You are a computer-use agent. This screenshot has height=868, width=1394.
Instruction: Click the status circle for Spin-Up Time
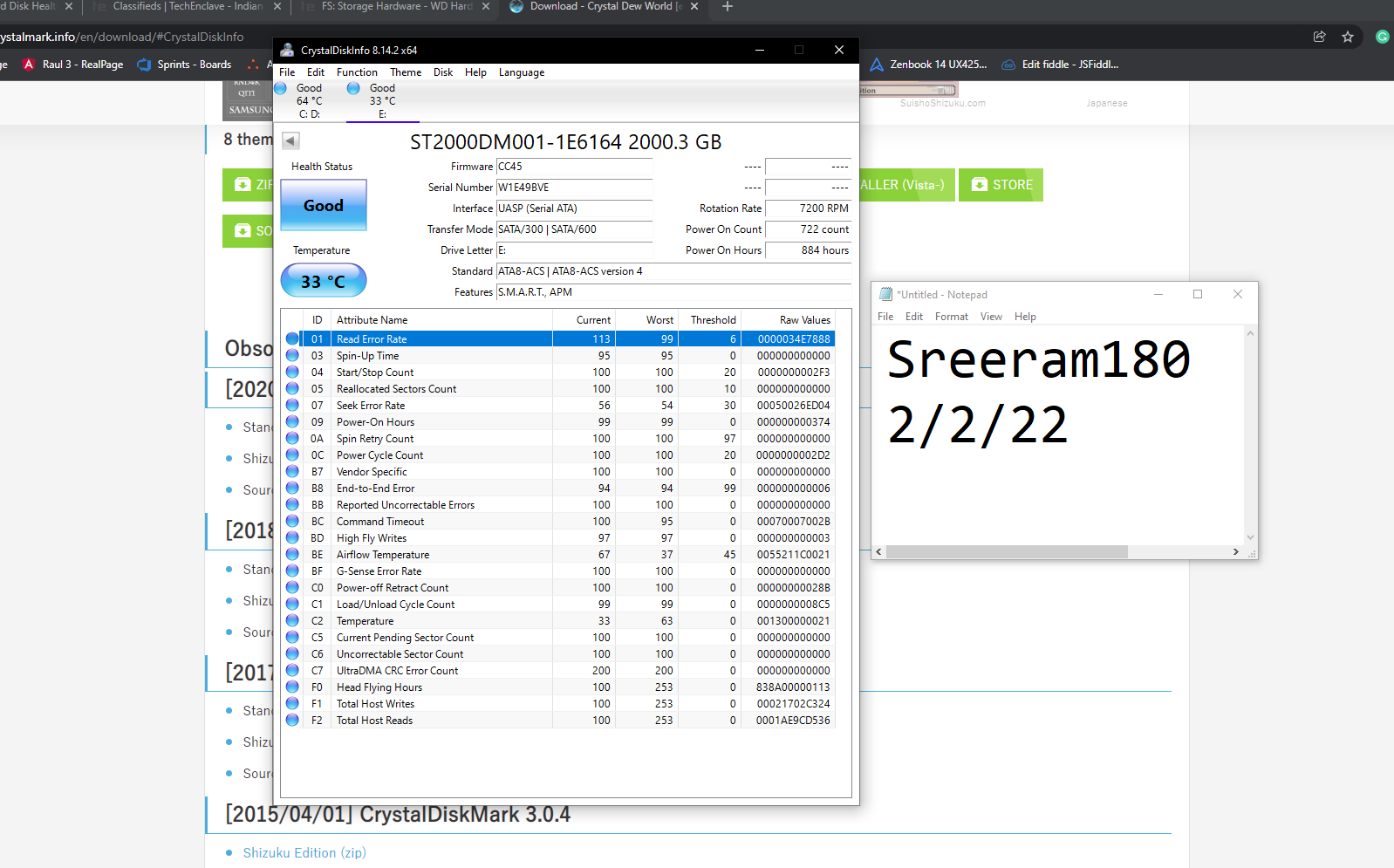292,355
